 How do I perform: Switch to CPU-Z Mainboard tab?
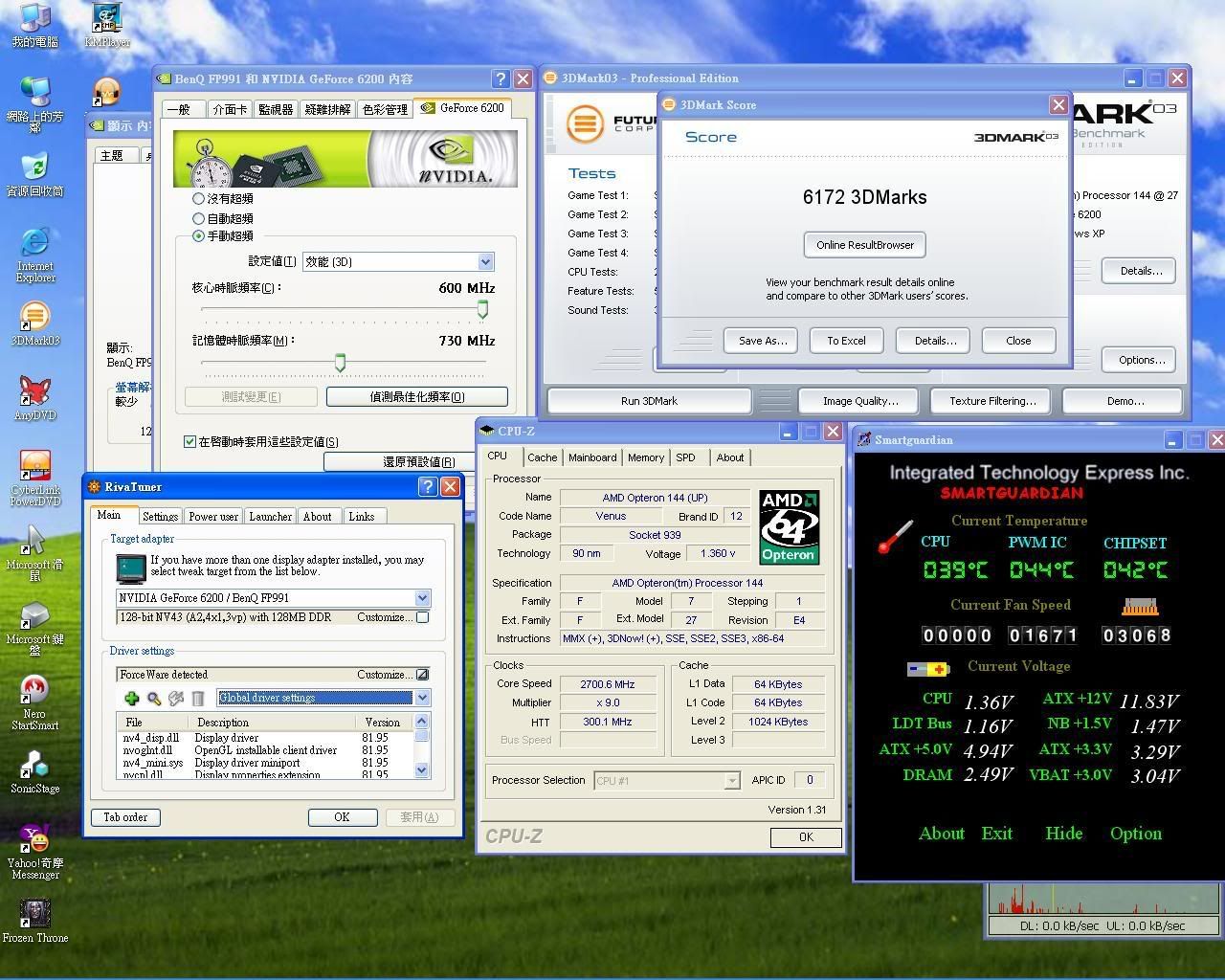coord(592,457)
